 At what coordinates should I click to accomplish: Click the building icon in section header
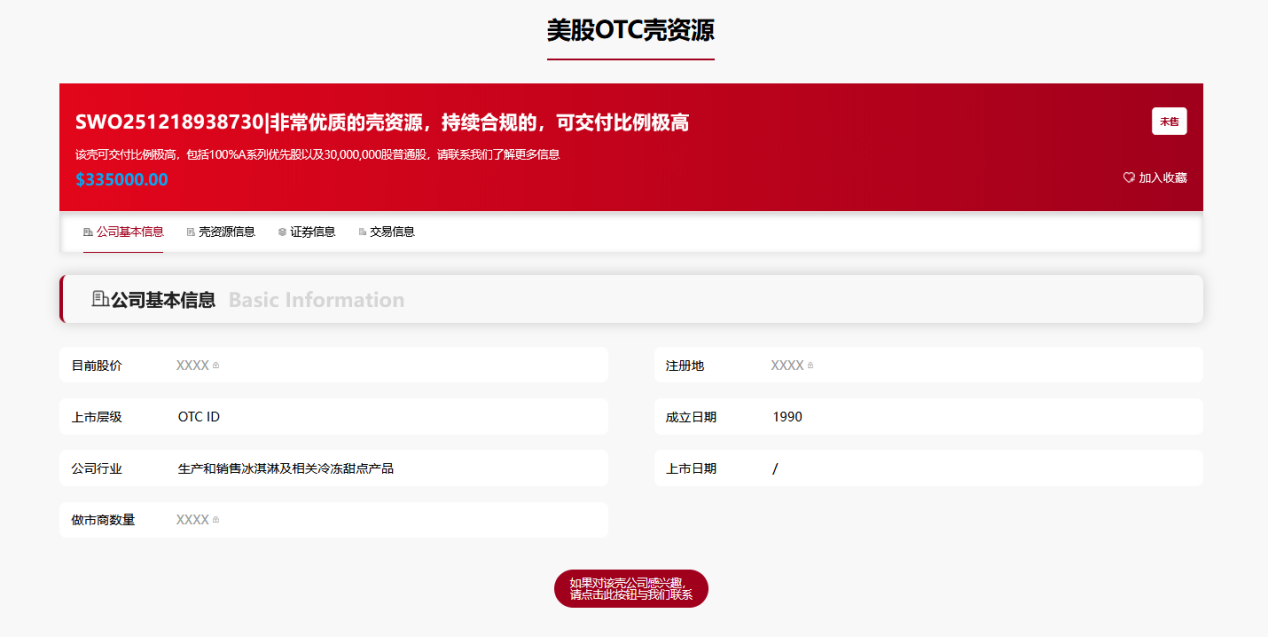click(100, 299)
